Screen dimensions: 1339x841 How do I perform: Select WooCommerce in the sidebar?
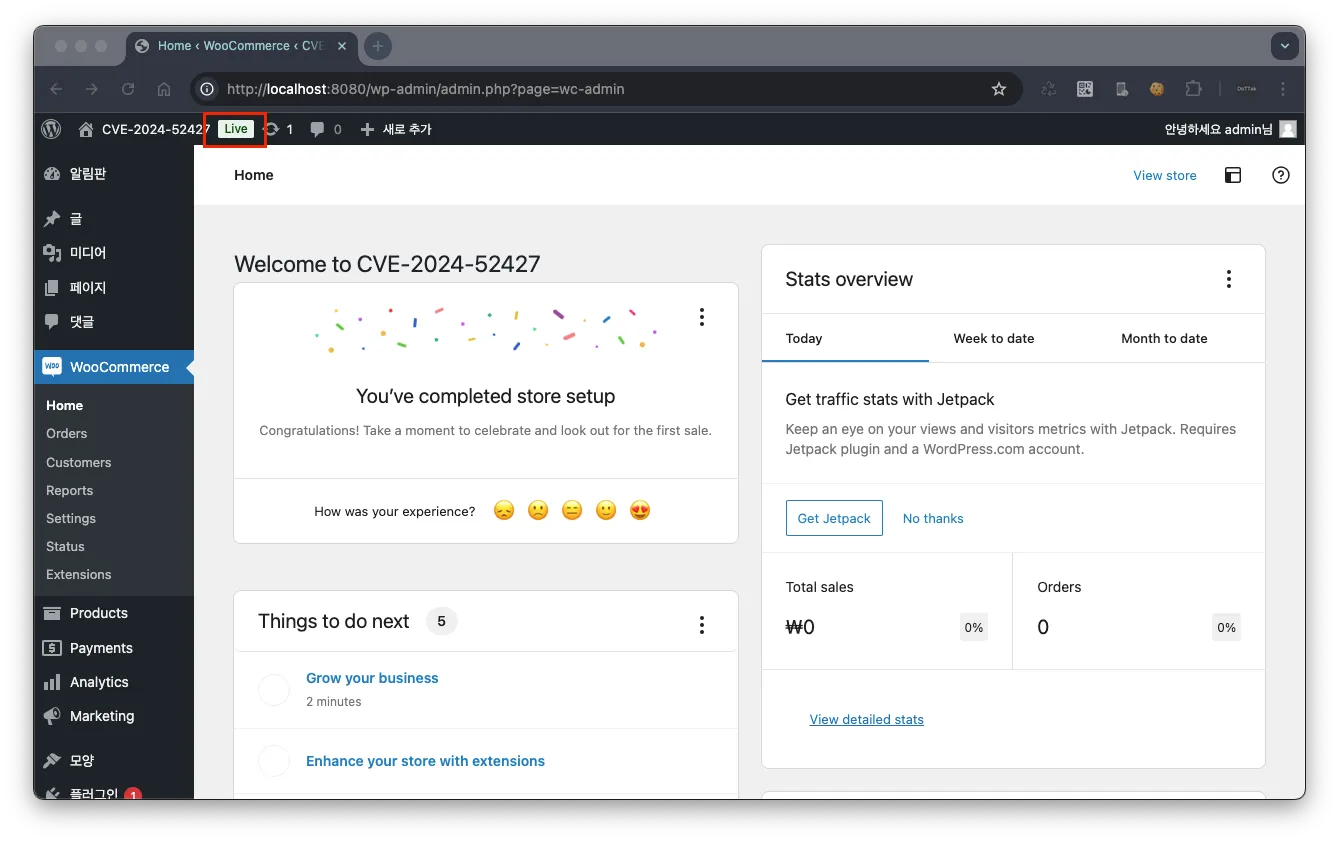(113, 367)
